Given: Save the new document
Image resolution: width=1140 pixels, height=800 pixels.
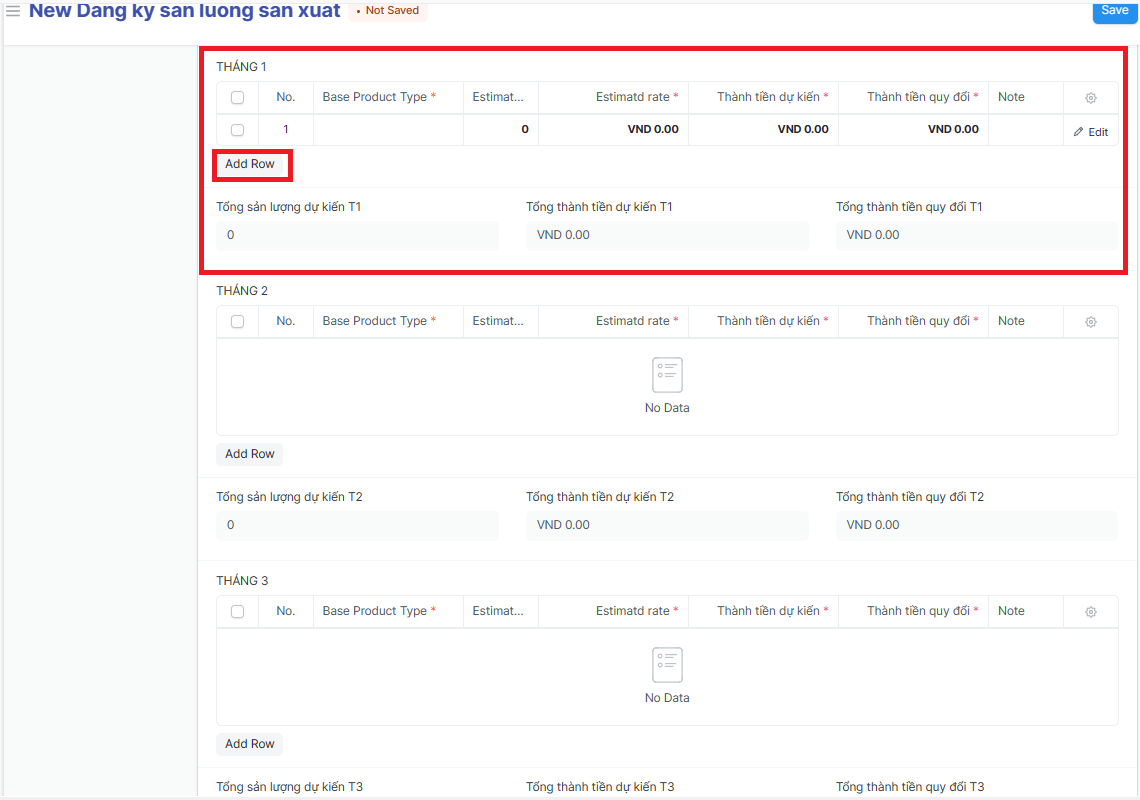Looking at the screenshot, I should click(1114, 11).
